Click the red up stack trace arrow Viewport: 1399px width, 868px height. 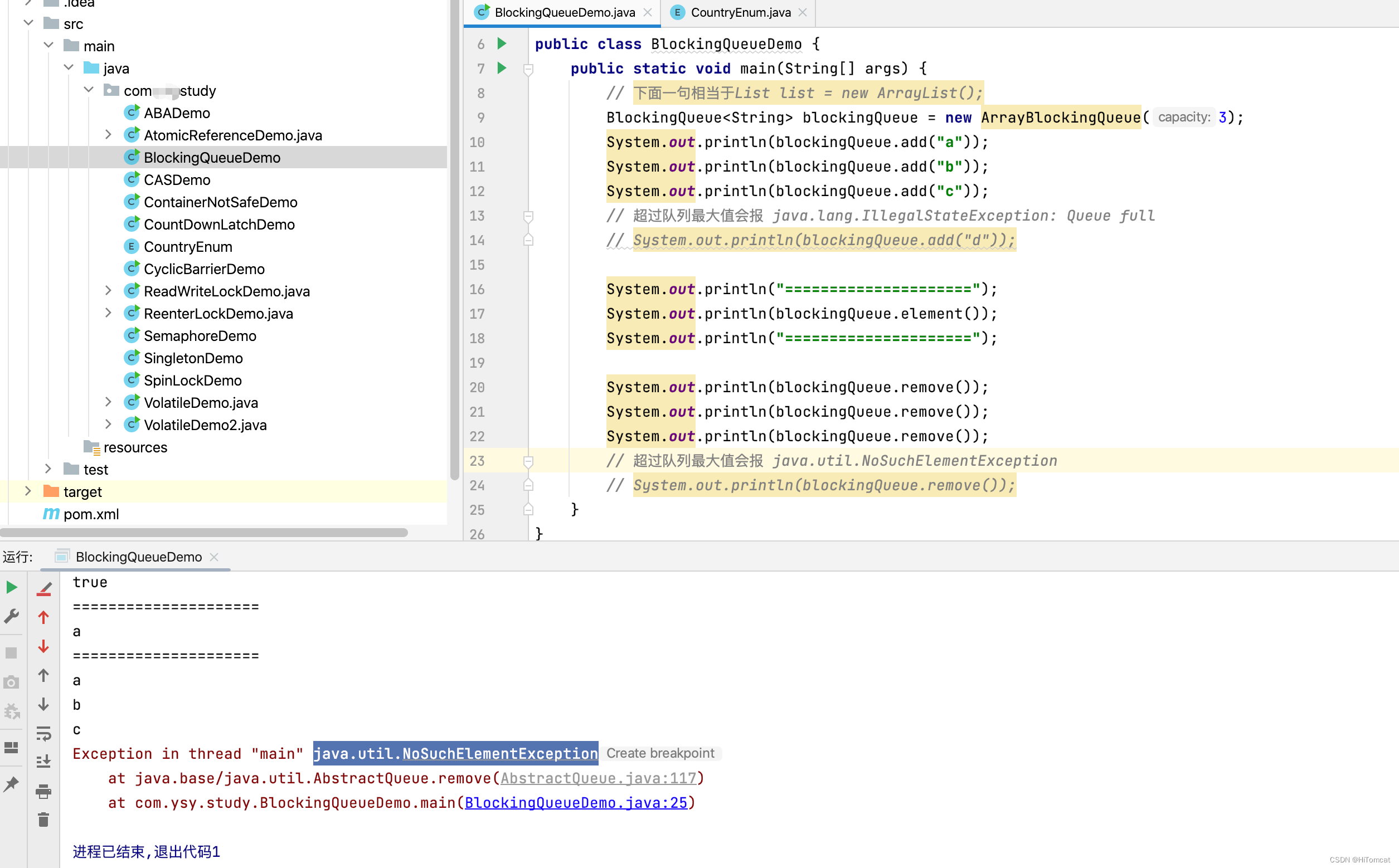click(x=43, y=618)
